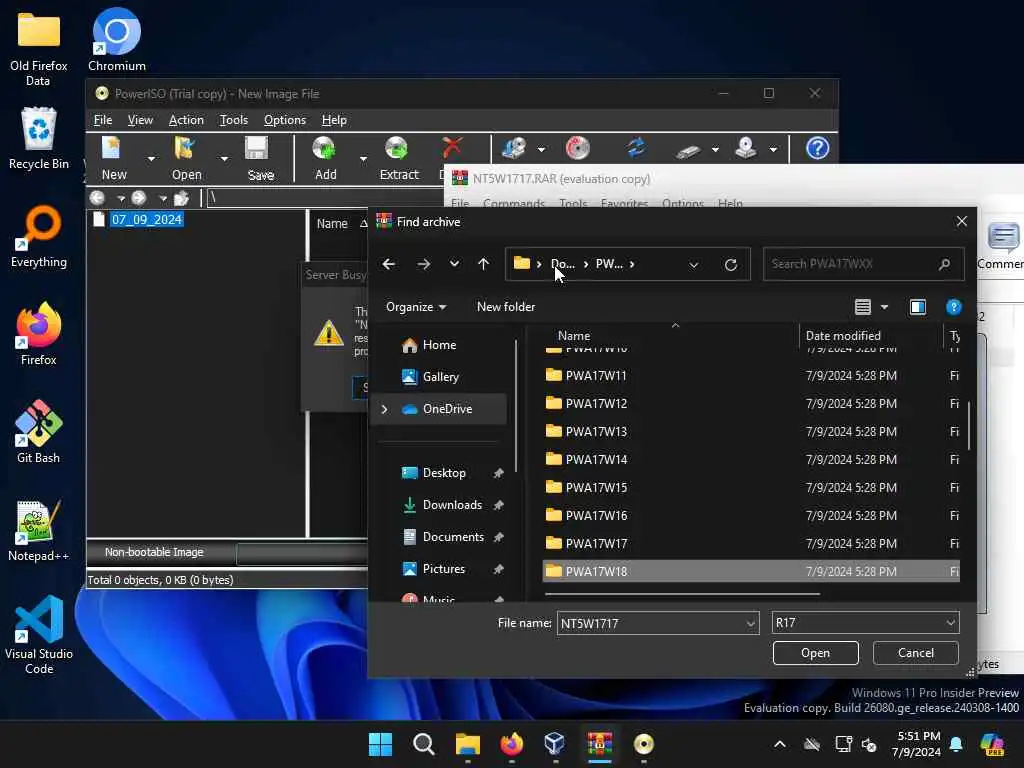
Task: Select the 07_09_2024 tree node in PowerISO
Action: click(146, 219)
